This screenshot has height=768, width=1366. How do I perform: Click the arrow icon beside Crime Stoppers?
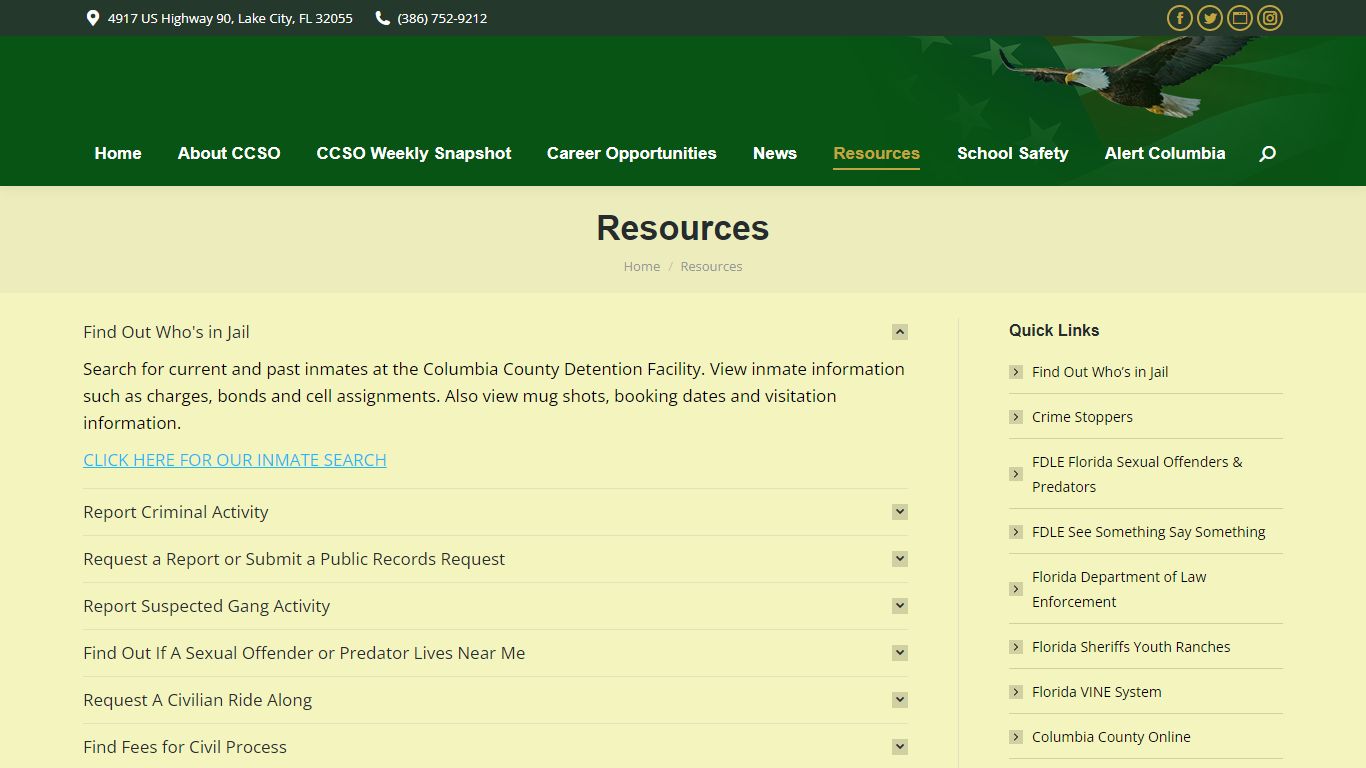[1016, 417]
